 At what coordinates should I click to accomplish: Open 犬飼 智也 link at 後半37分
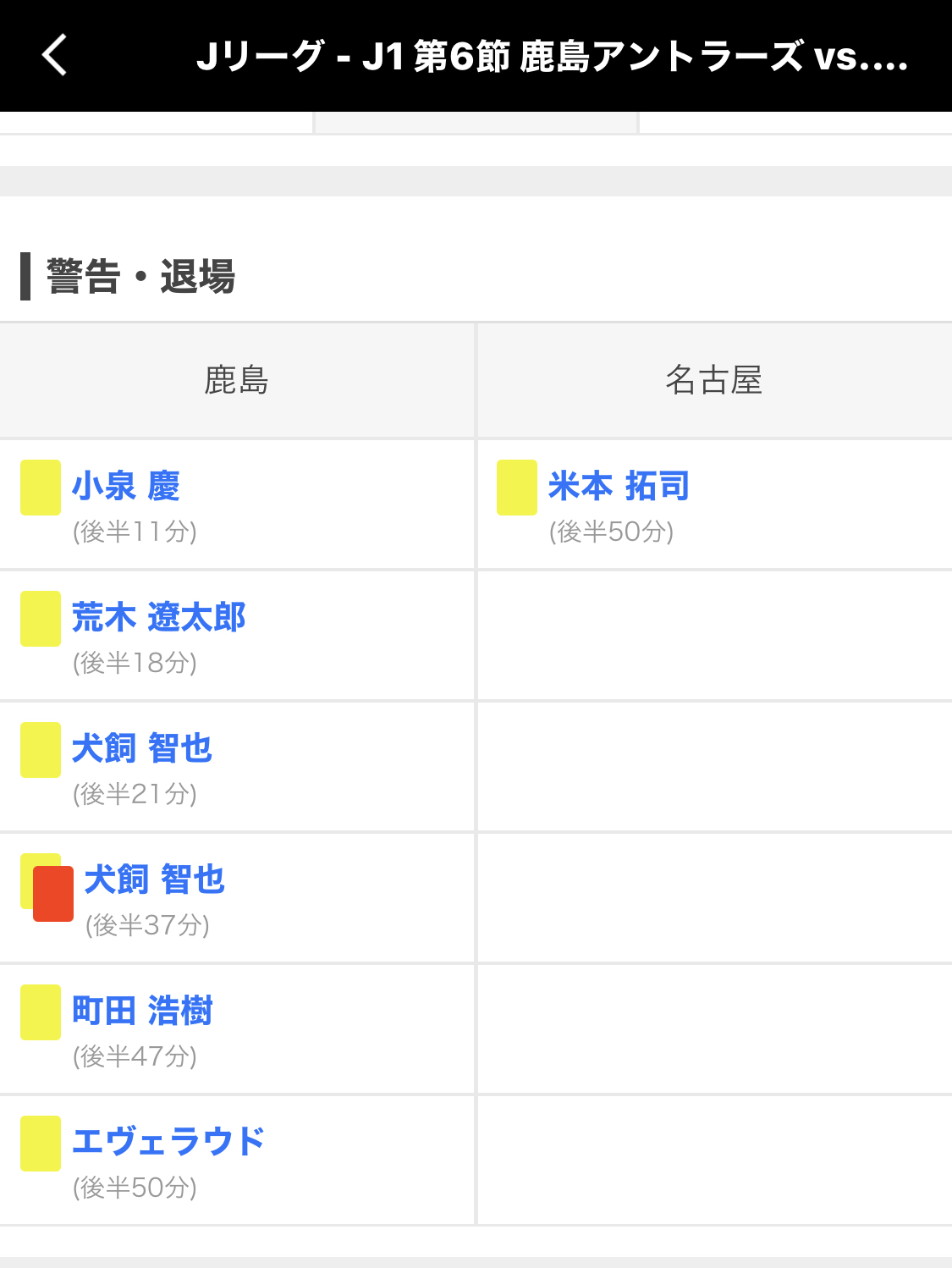(x=155, y=880)
